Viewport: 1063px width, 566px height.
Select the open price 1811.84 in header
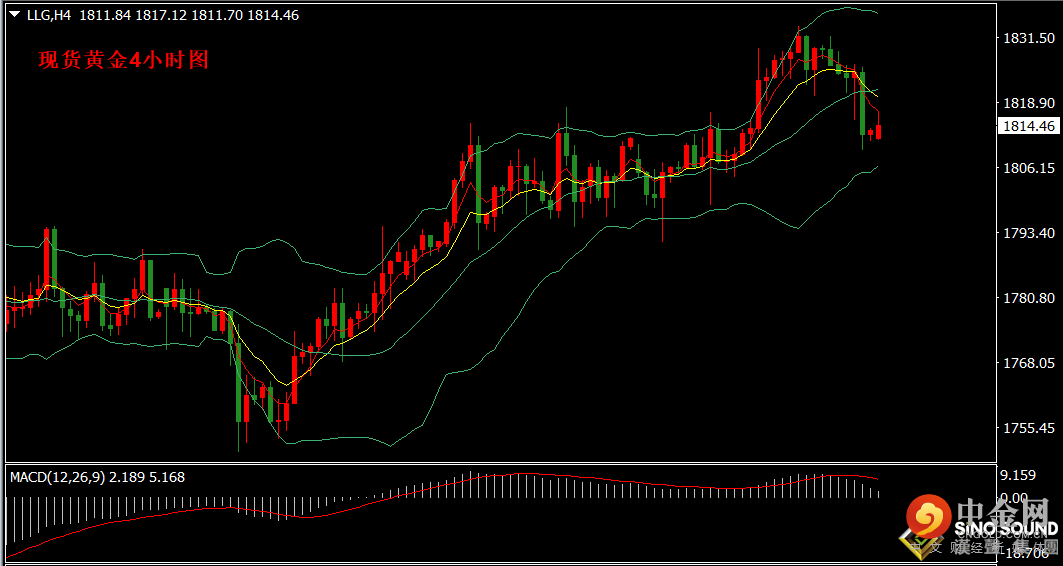[106, 15]
